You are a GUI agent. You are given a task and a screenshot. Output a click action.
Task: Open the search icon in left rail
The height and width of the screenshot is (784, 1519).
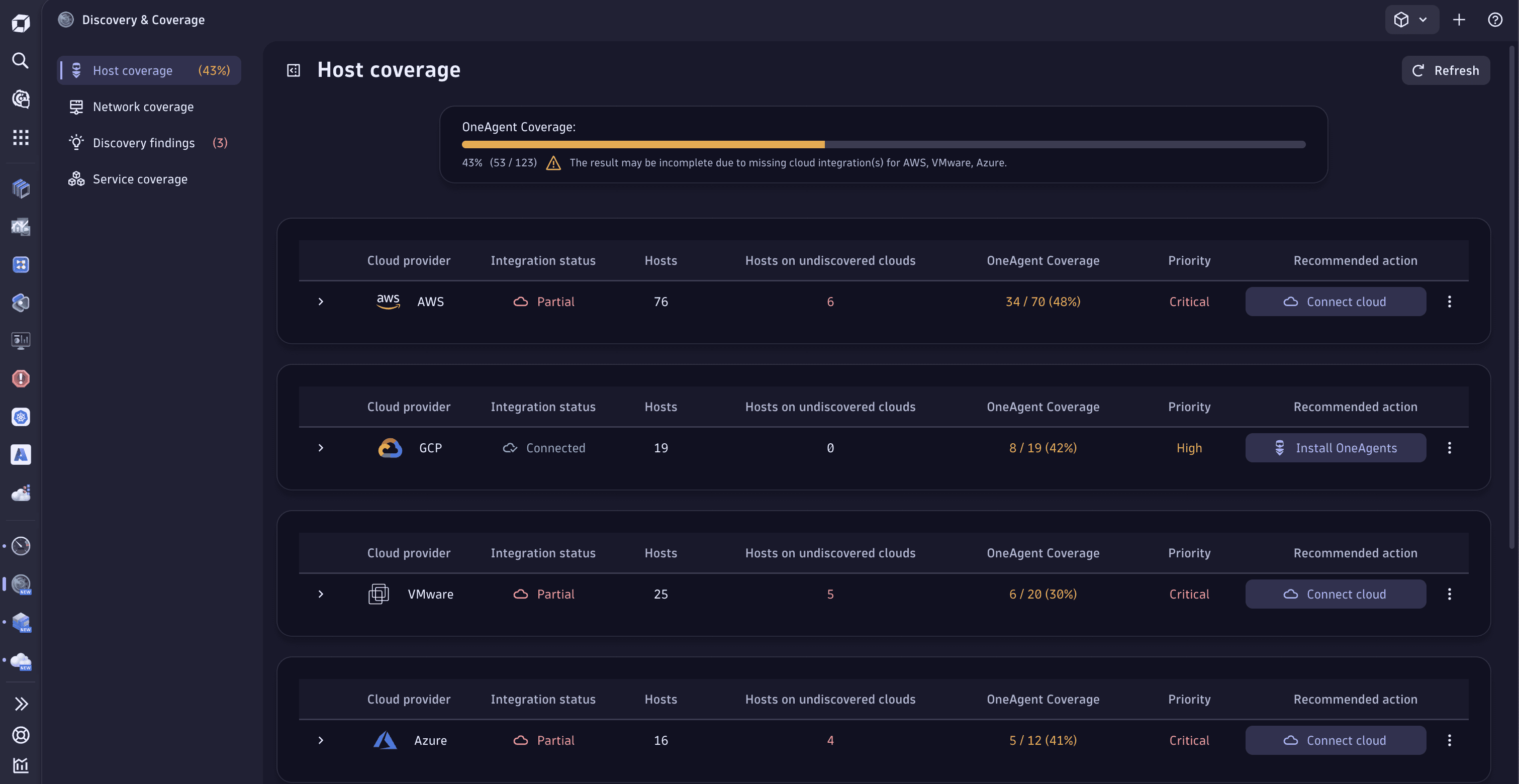[x=21, y=61]
